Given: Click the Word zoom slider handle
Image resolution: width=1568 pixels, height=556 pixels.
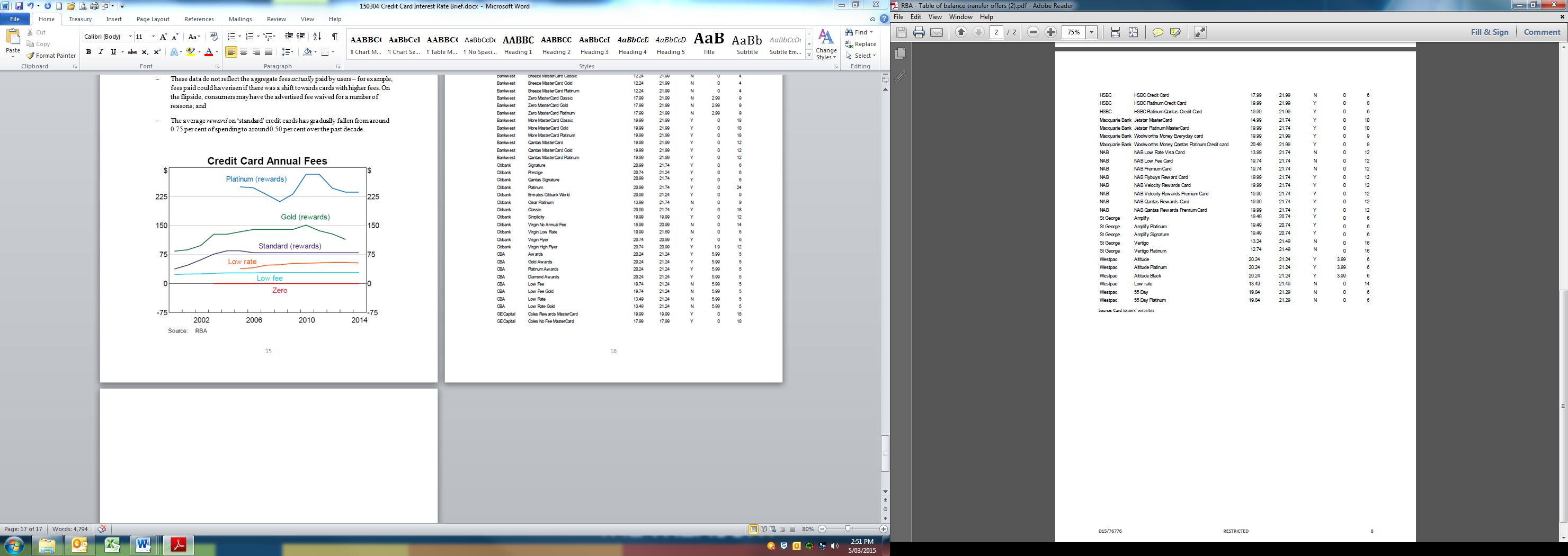Looking at the screenshot, I should click(x=848, y=529).
